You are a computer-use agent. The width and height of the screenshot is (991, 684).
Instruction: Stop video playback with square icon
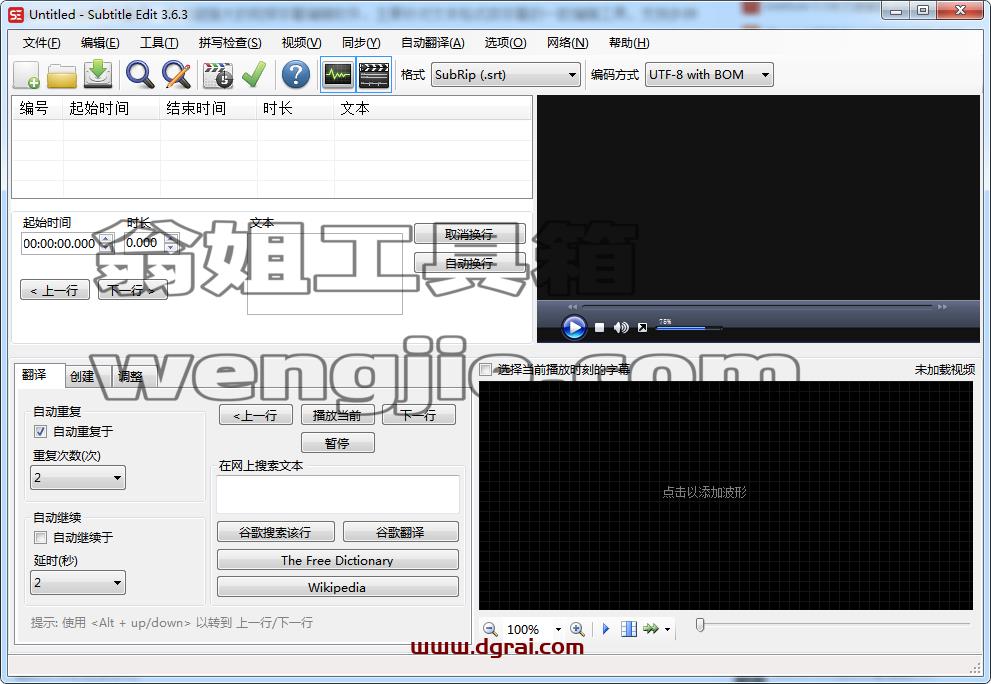click(x=600, y=327)
